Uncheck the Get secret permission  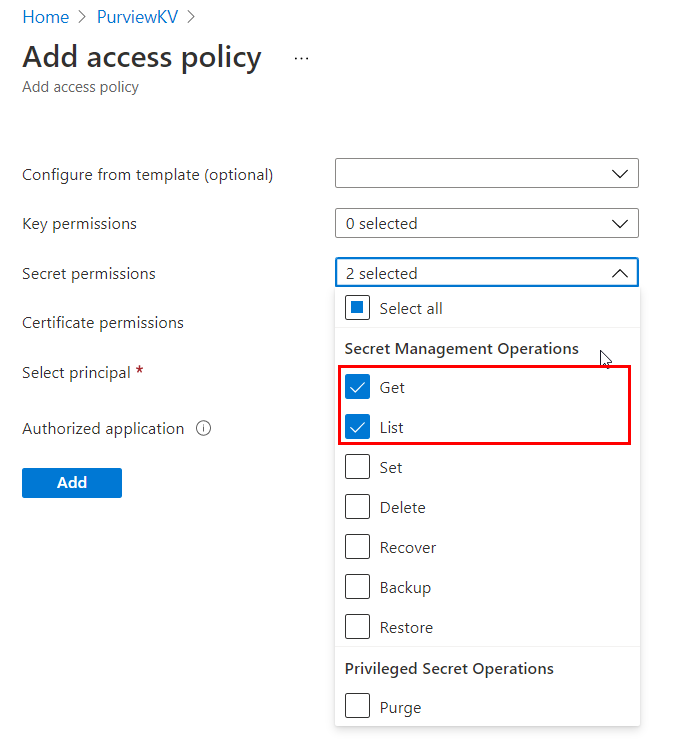point(358,387)
